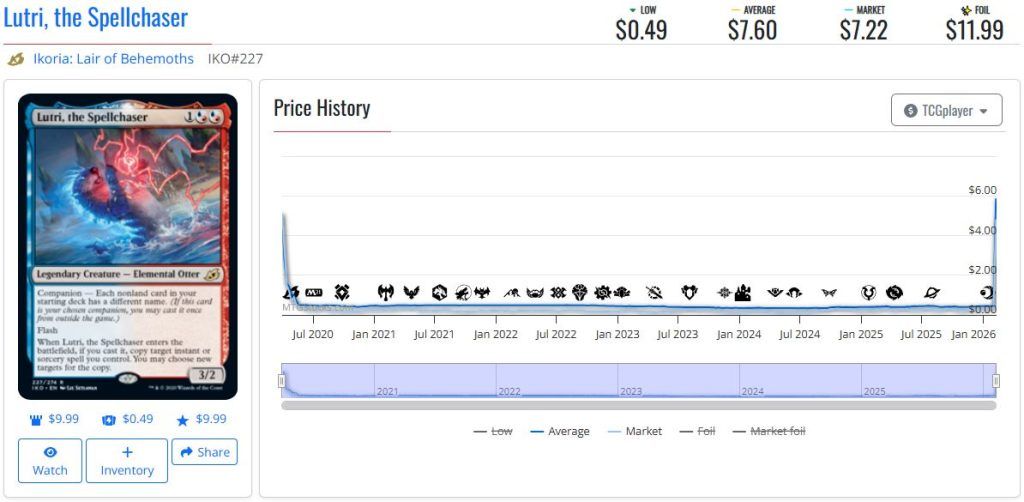Click the castle-shaped set symbol on chart
Screen dimensions: 1024x502
coord(743,292)
